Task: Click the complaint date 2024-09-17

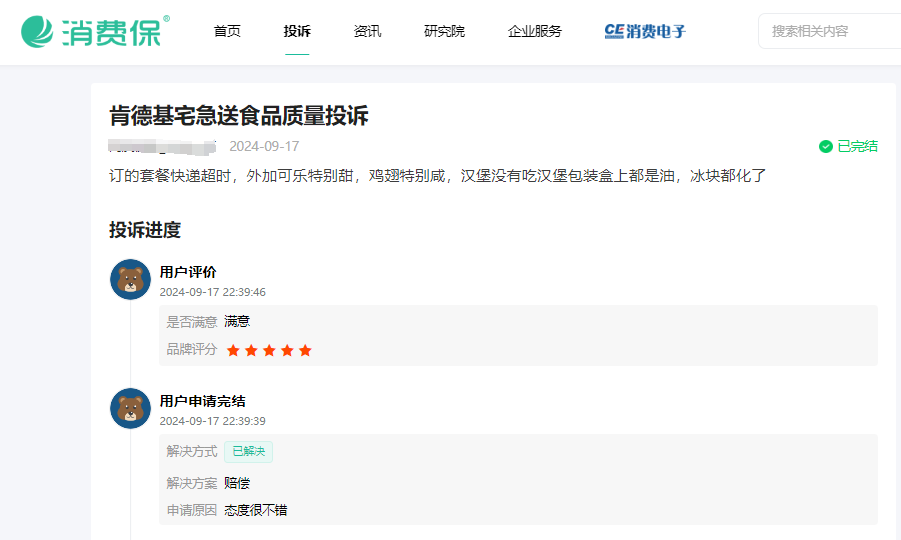Action: (264, 146)
